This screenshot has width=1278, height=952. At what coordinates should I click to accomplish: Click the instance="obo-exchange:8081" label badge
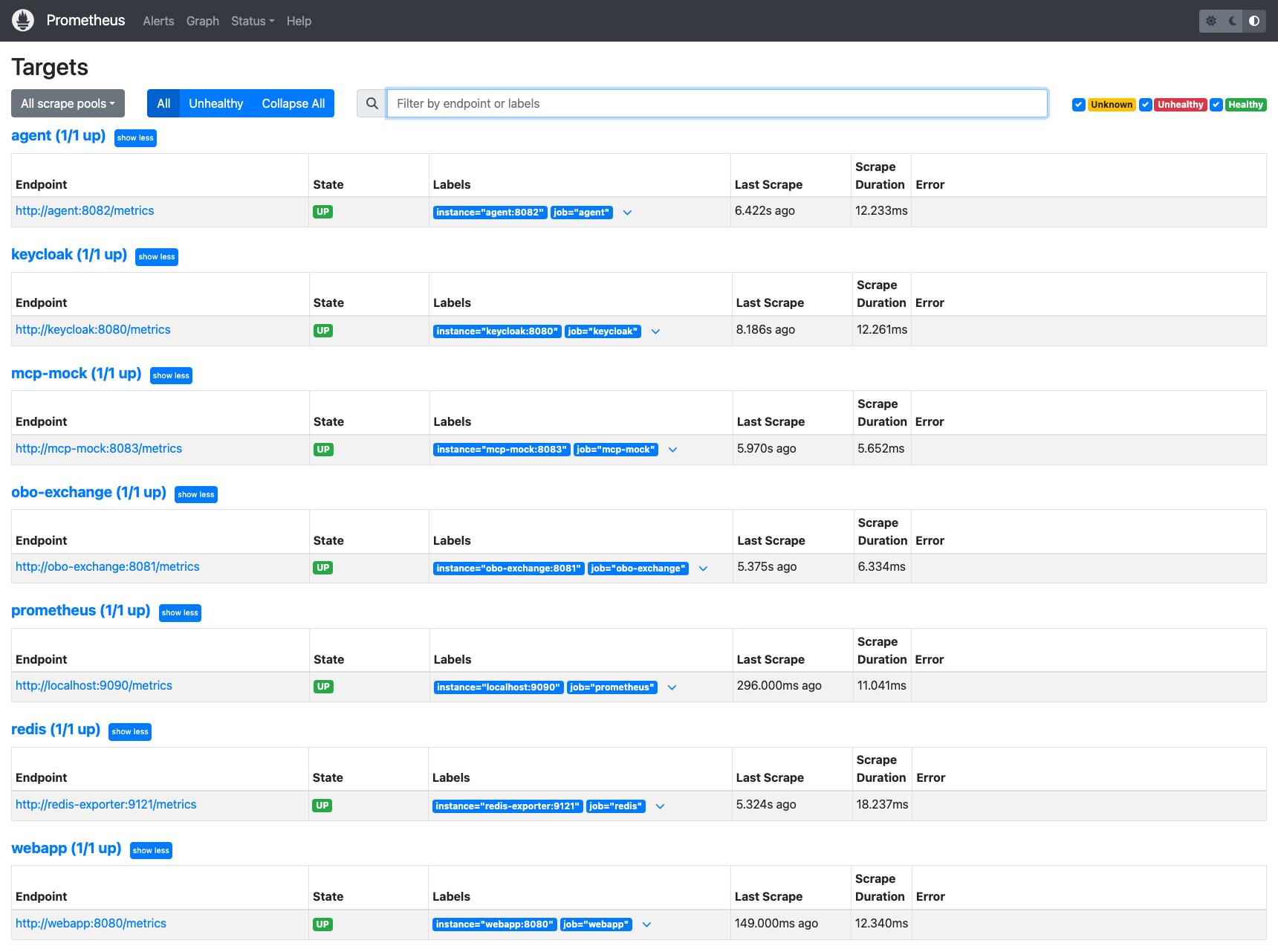(x=509, y=569)
